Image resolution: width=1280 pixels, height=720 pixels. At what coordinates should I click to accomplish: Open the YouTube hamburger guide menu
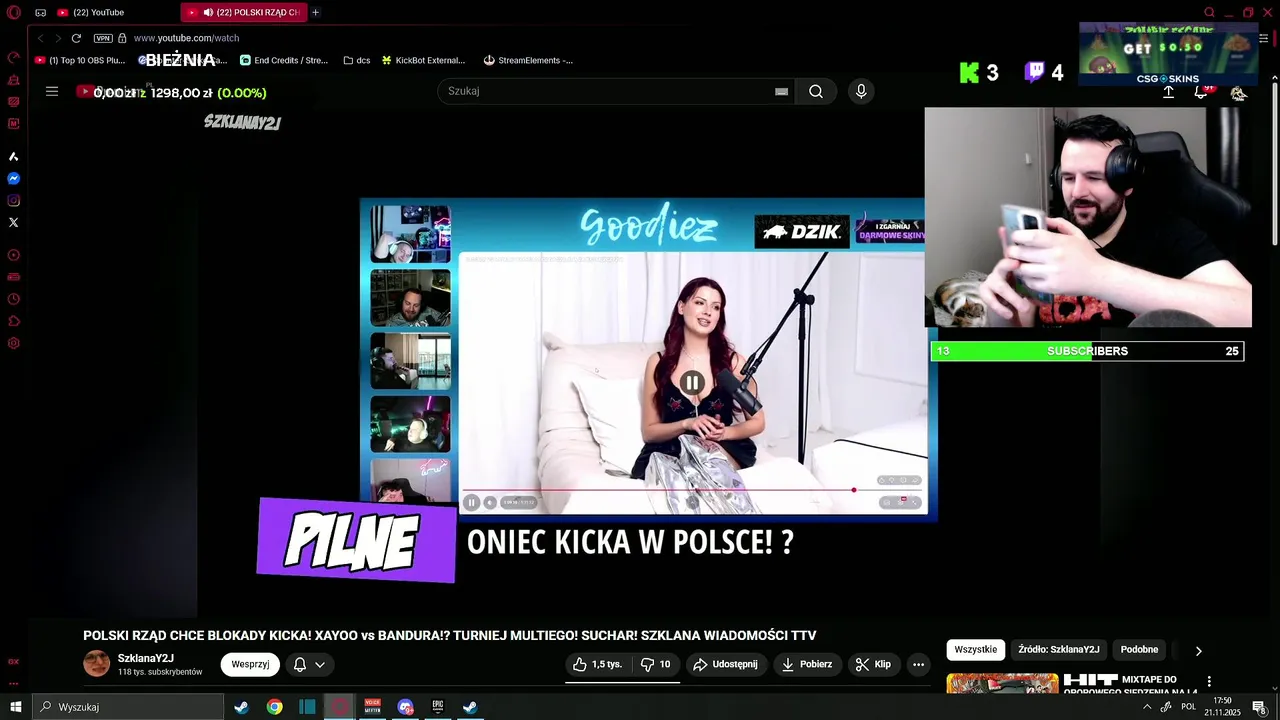[x=52, y=91]
